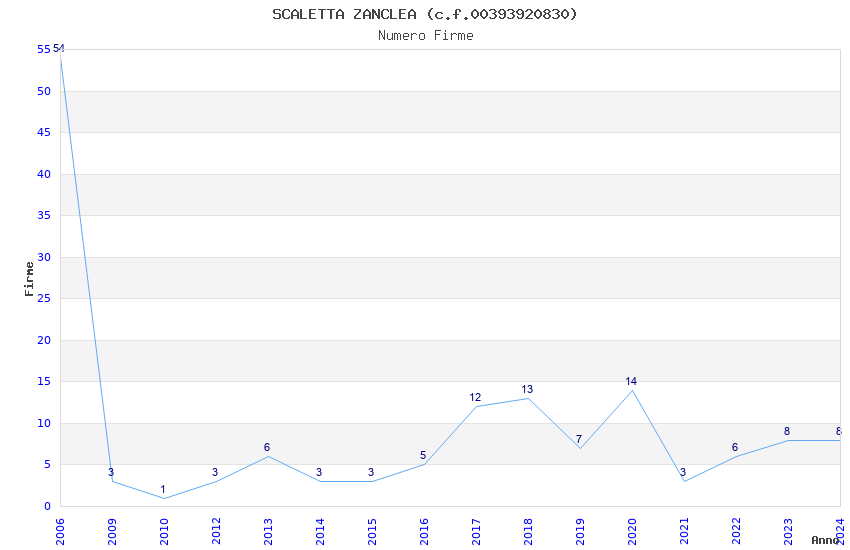Click the data value 13 for 2018
Screen dimensions: 850x550
click(527, 390)
